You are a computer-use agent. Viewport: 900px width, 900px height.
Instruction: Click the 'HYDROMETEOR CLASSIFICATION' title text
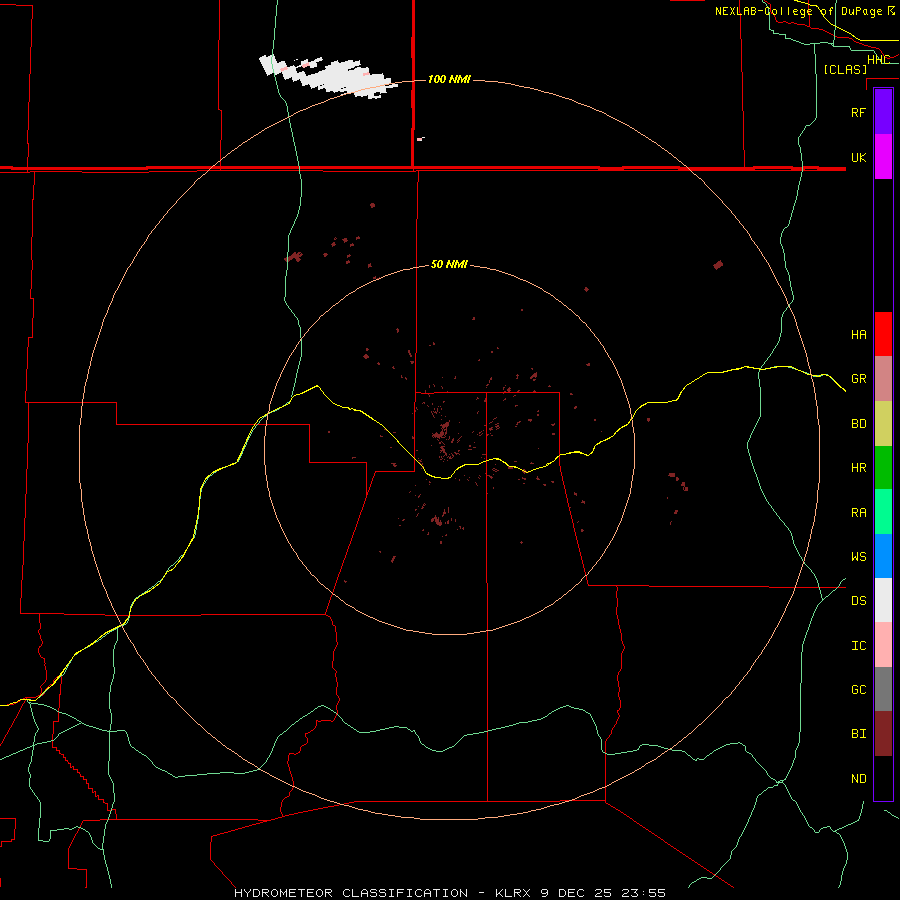351,893
